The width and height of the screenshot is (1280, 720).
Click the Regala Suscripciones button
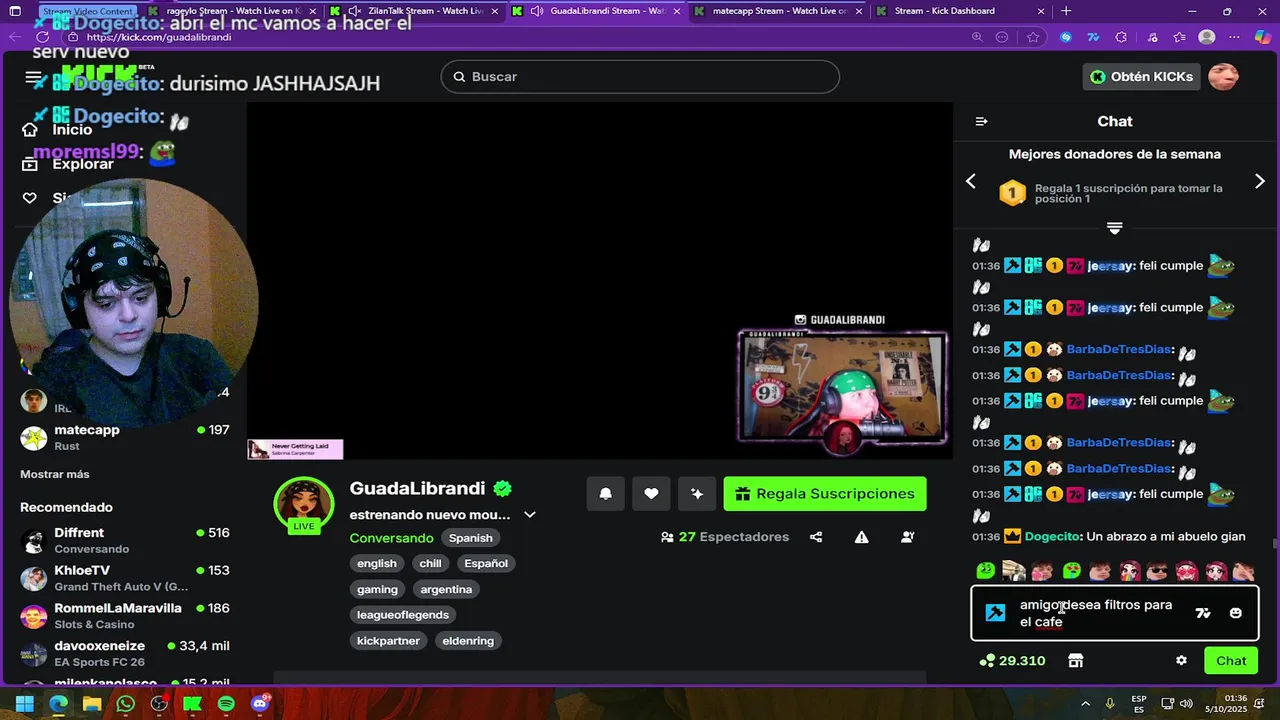pyautogui.click(x=825, y=493)
